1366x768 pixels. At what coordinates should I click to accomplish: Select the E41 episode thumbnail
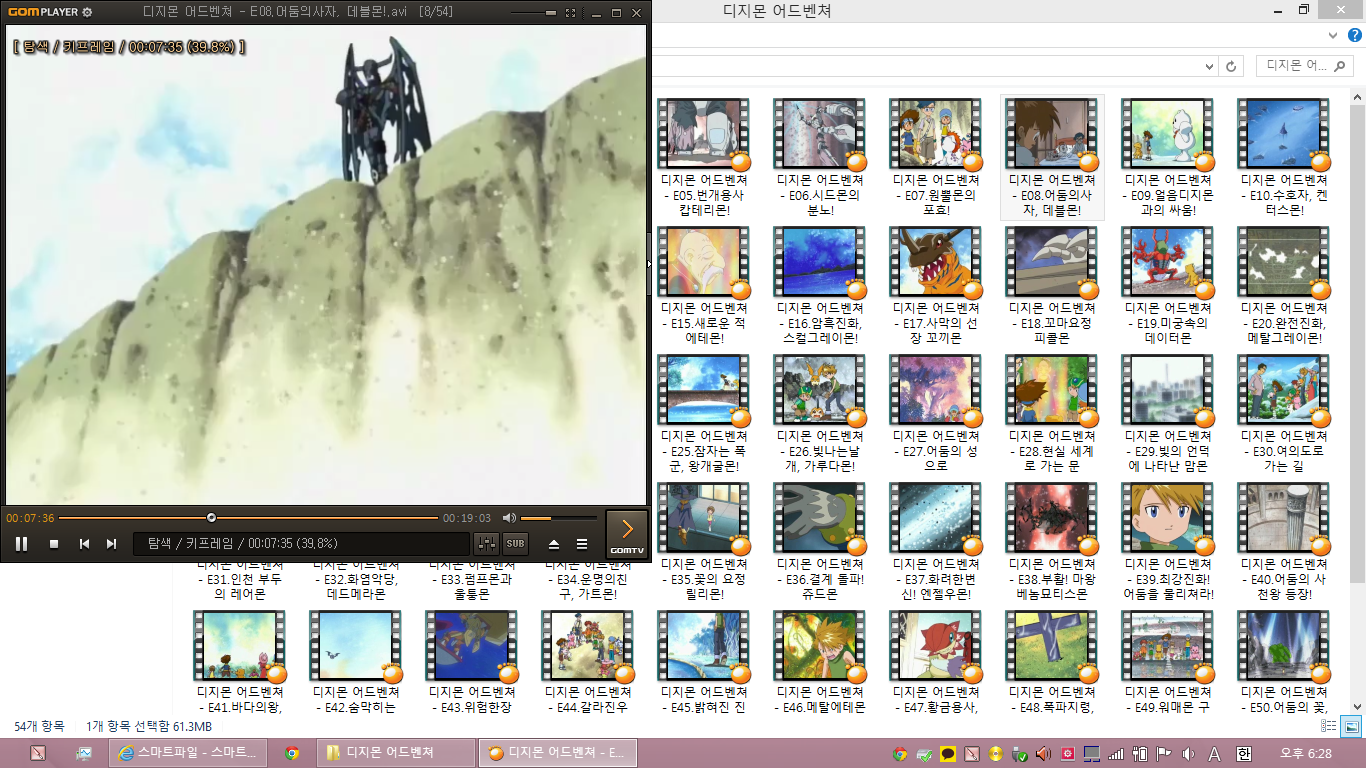point(240,645)
